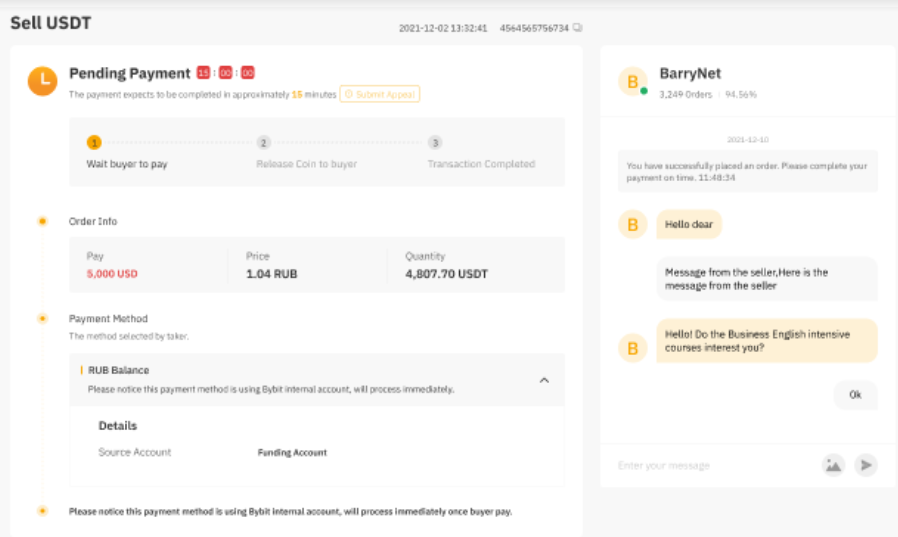Click into the "Enter your message" field
The height and width of the screenshot is (537, 898).
coord(710,465)
